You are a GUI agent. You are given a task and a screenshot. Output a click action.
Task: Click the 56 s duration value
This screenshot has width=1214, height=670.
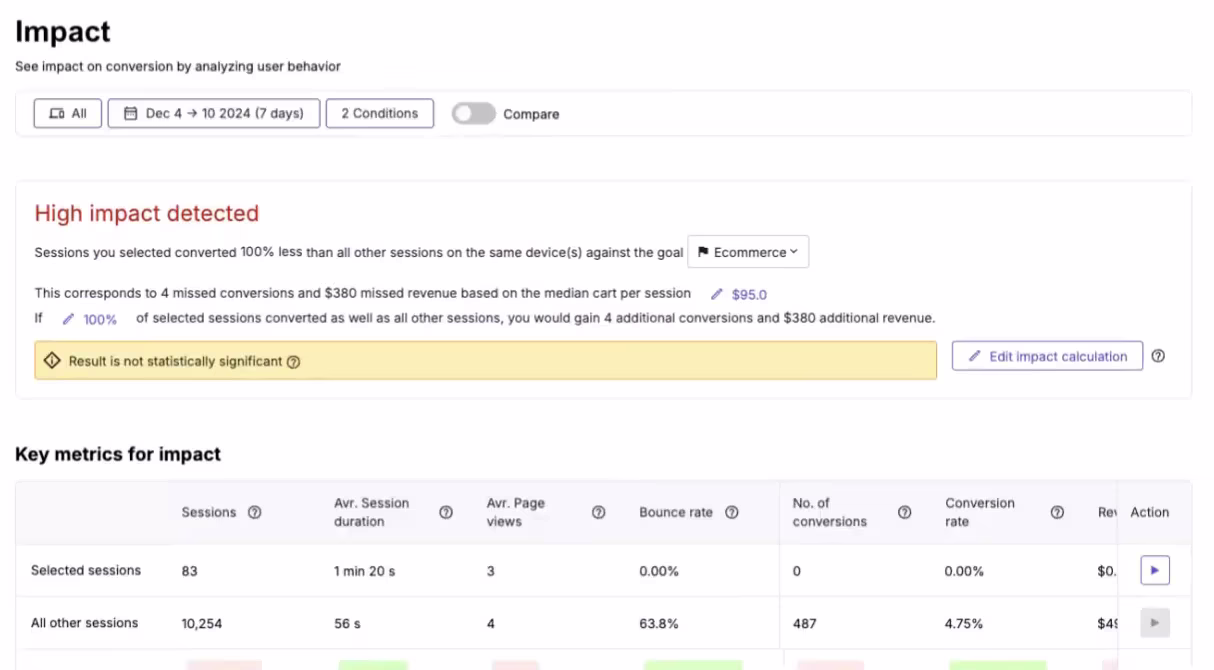348,623
